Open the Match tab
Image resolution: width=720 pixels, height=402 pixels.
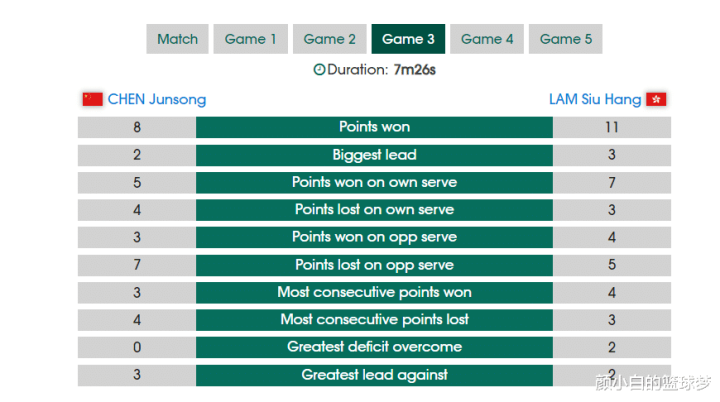coord(177,39)
